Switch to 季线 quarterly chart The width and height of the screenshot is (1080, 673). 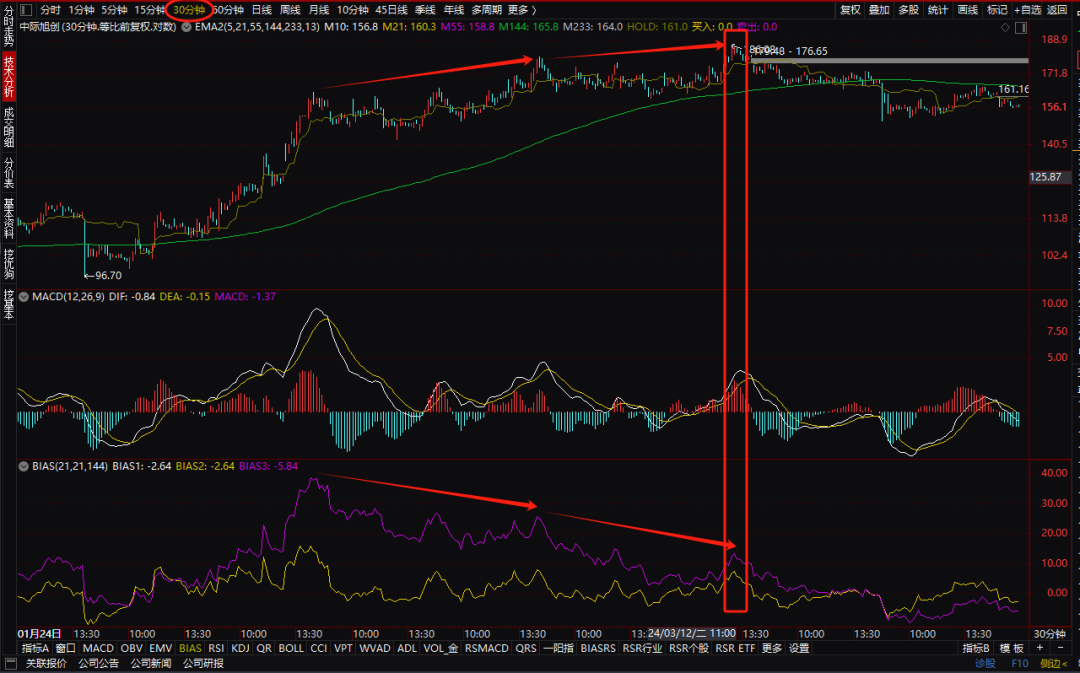point(425,10)
